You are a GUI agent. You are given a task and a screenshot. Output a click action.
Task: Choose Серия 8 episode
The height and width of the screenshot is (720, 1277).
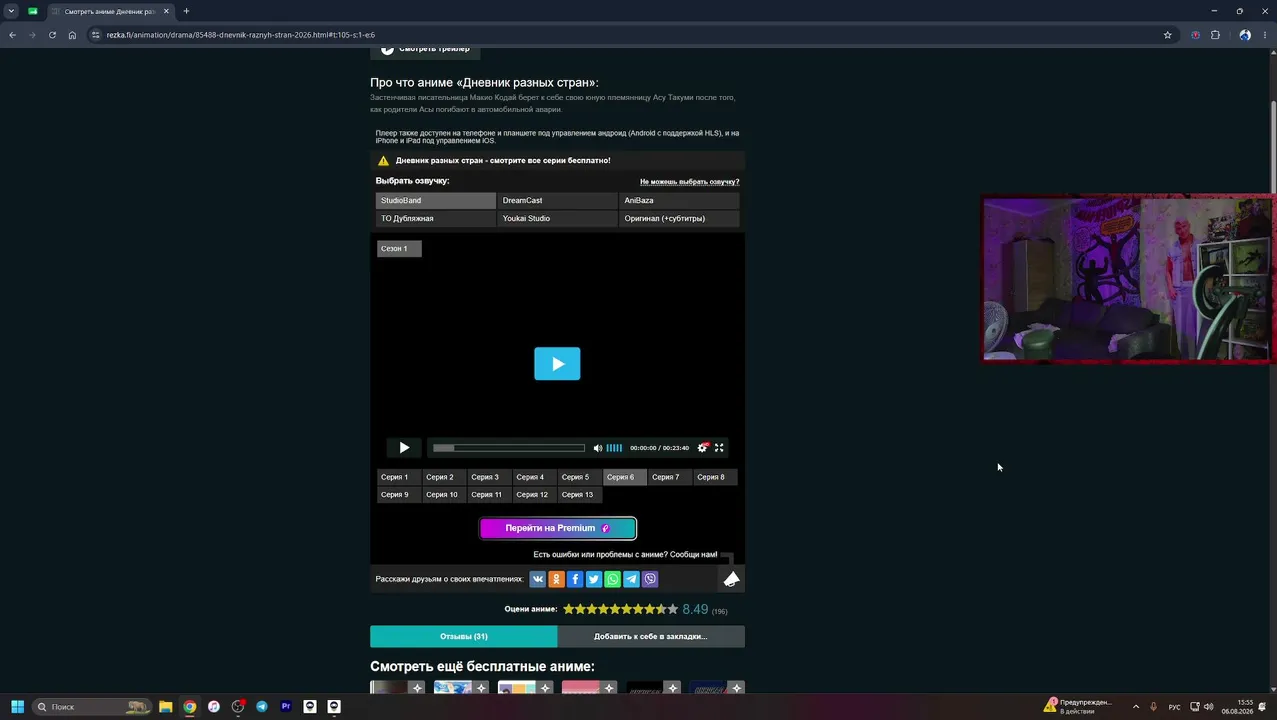coord(715,477)
